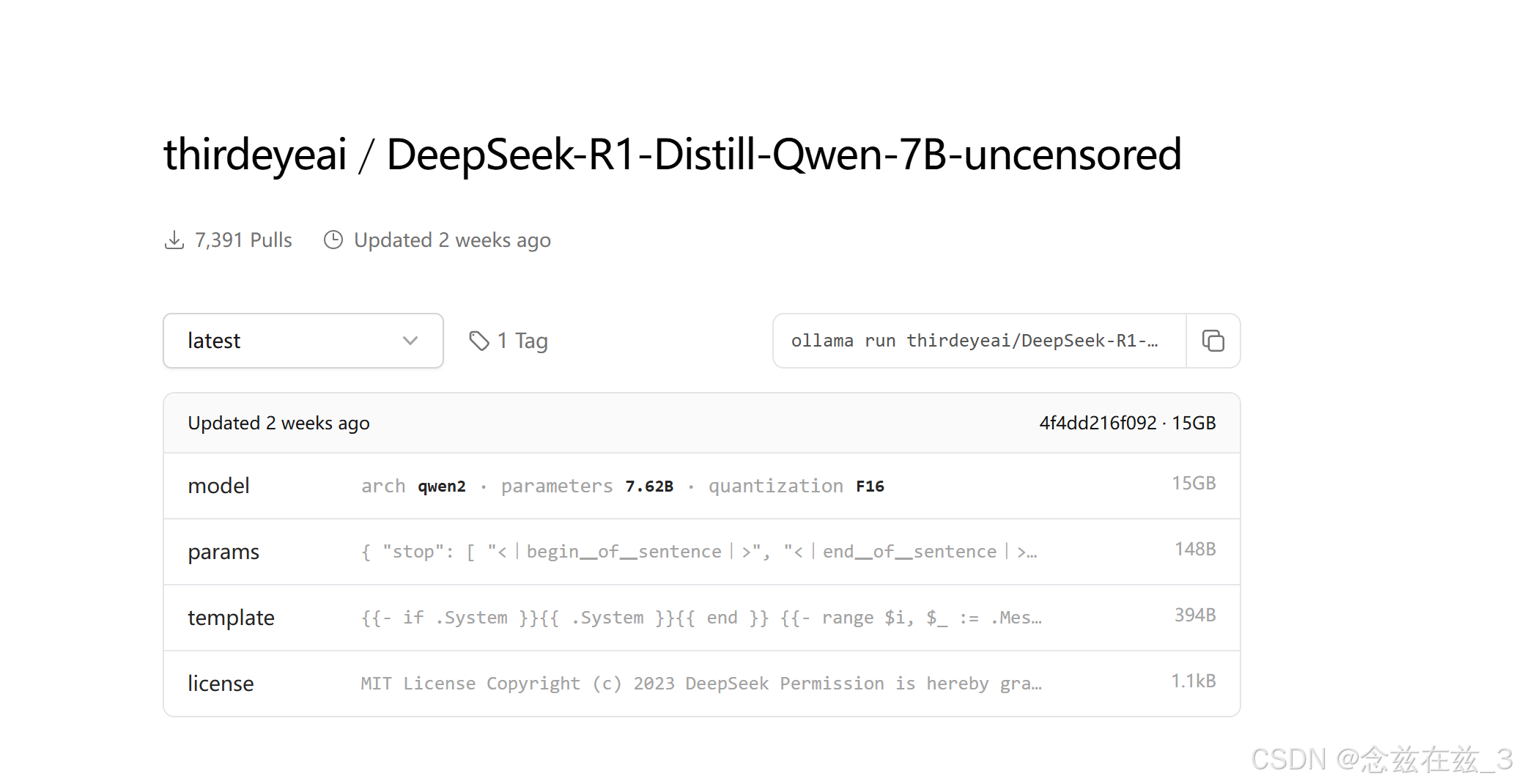Image resolution: width=1516 pixels, height=784 pixels.
Task: Open the template file row
Action: (702, 618)
